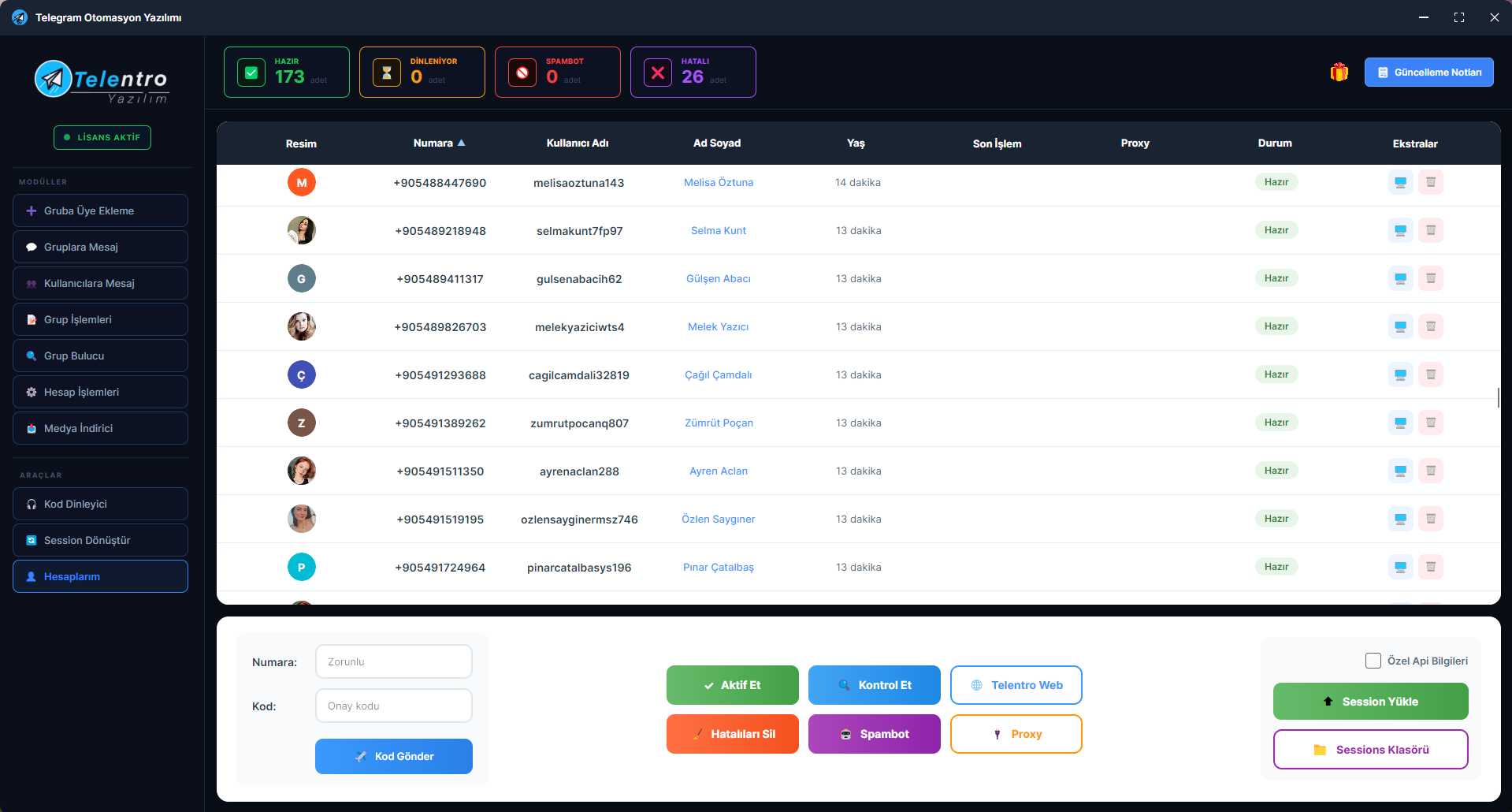Click the gift box icon

(x=1339, y=73)
